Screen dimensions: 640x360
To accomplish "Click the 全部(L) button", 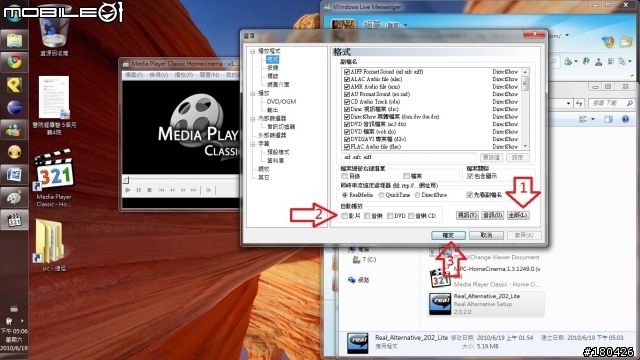I will pyautogui.click(x=518, y=215).
